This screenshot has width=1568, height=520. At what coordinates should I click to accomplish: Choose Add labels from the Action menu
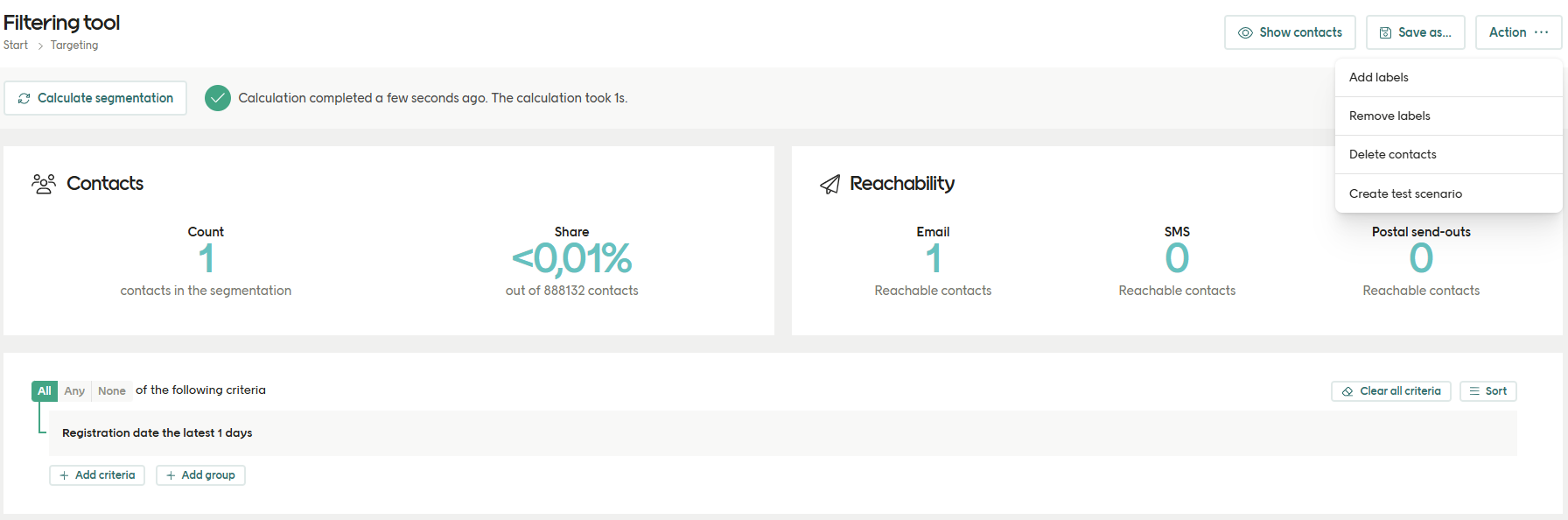[1379, 77]
